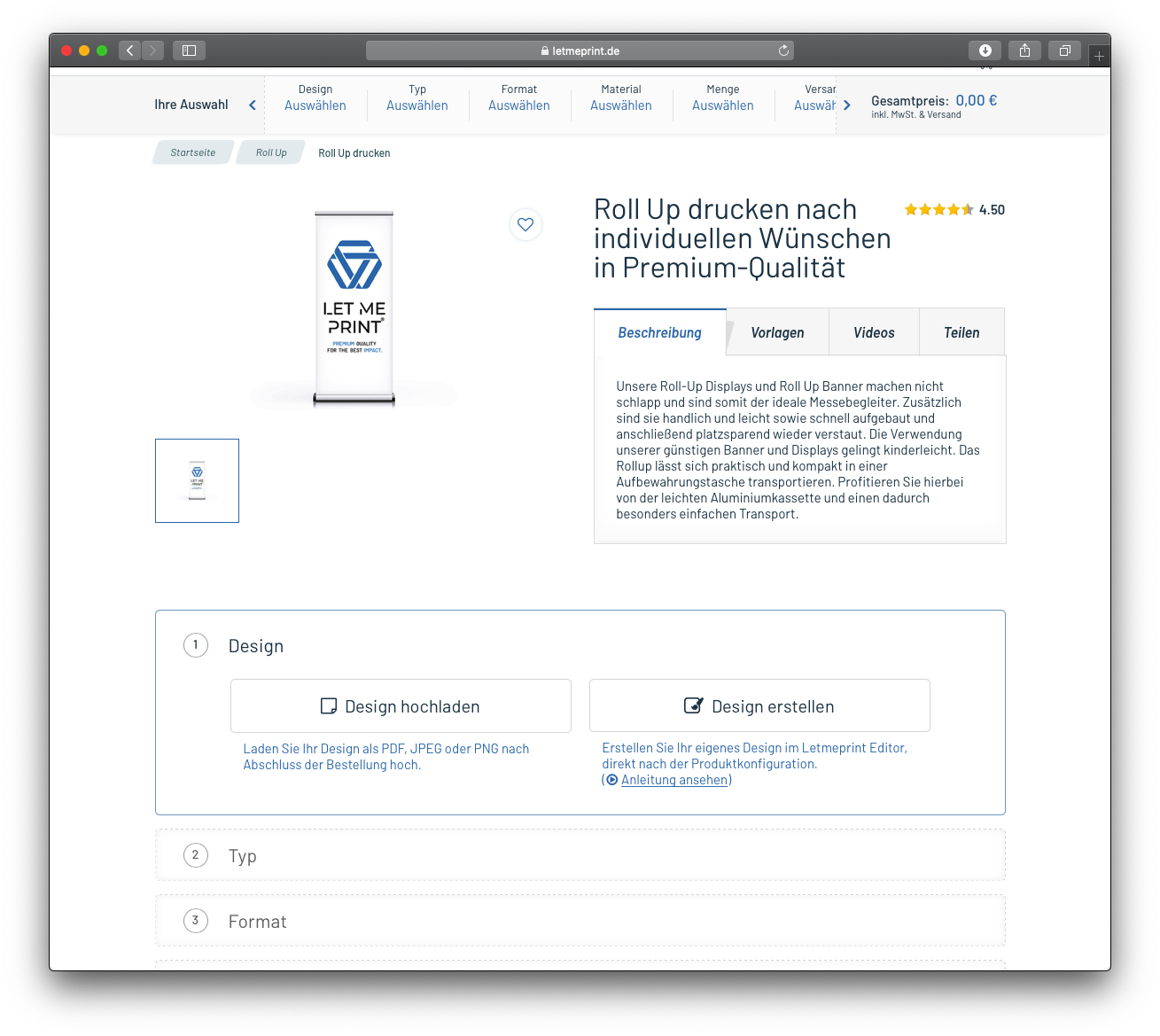The image size is (1160, 1036).
Task: Open the Safari share menu
Action: (x=1024, y=51)
